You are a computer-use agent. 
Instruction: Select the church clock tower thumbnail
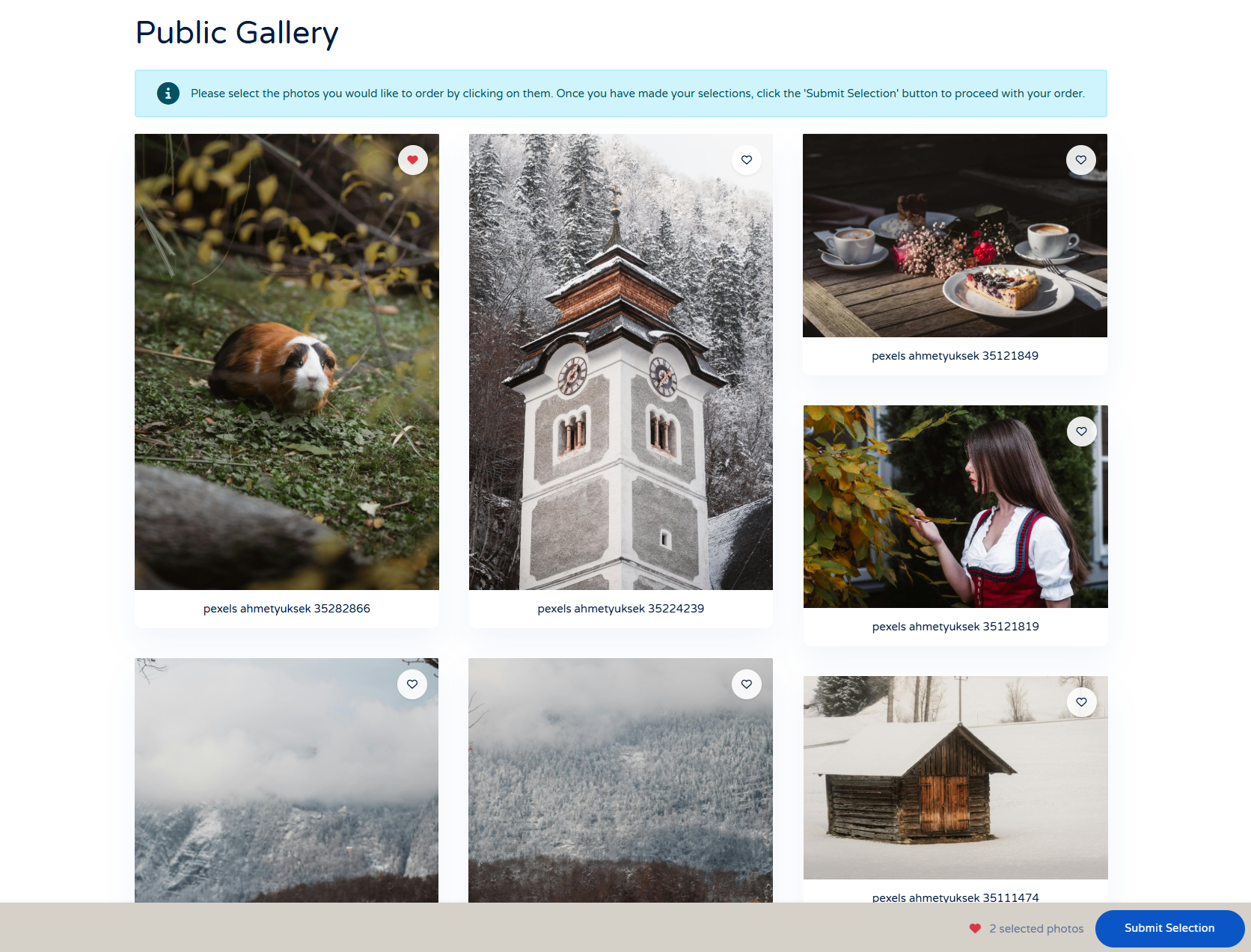click(621, 362)
